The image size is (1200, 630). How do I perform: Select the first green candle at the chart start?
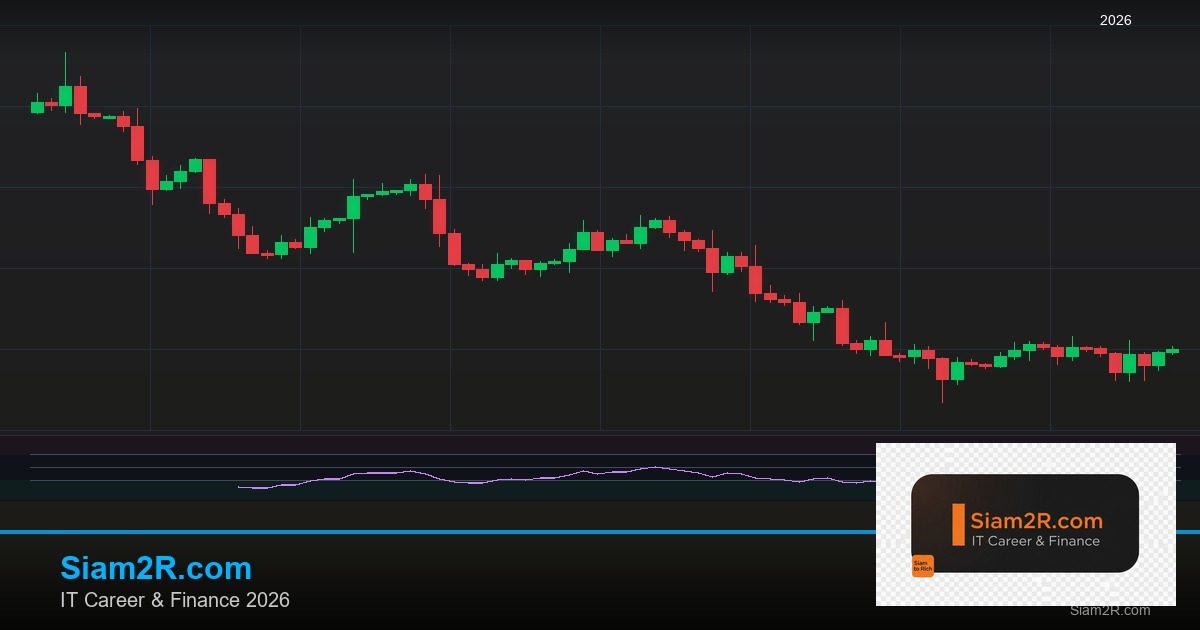click(37, 106)
